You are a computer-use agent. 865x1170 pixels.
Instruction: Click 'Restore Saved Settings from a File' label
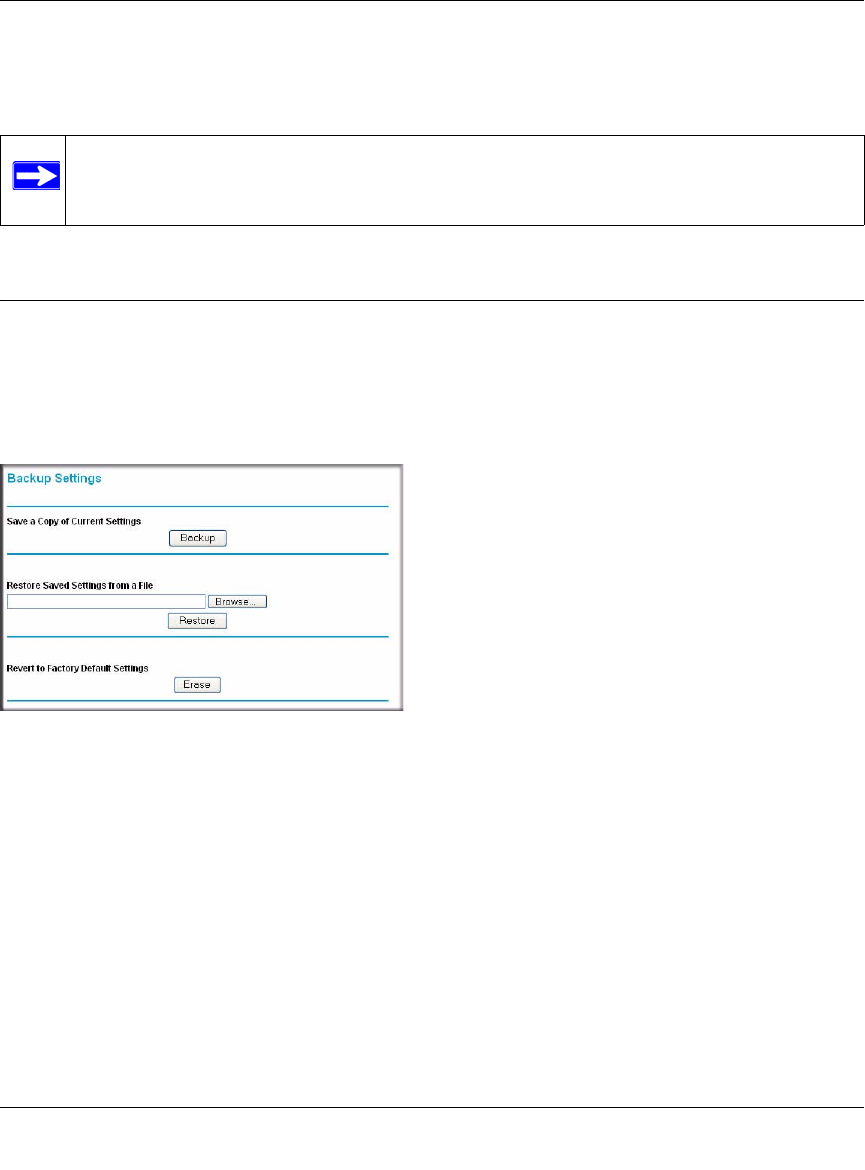click(80, 586)
